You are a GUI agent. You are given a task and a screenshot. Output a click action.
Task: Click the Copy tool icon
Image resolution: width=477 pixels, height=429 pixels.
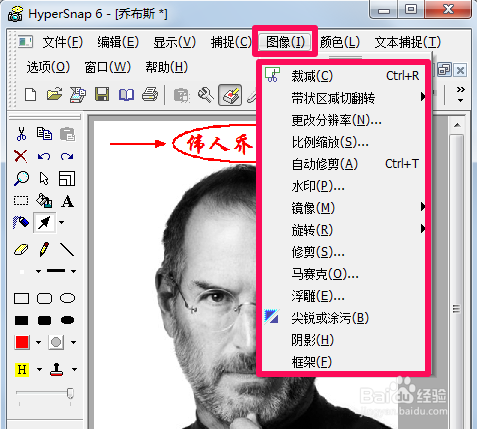click(44, 134)
